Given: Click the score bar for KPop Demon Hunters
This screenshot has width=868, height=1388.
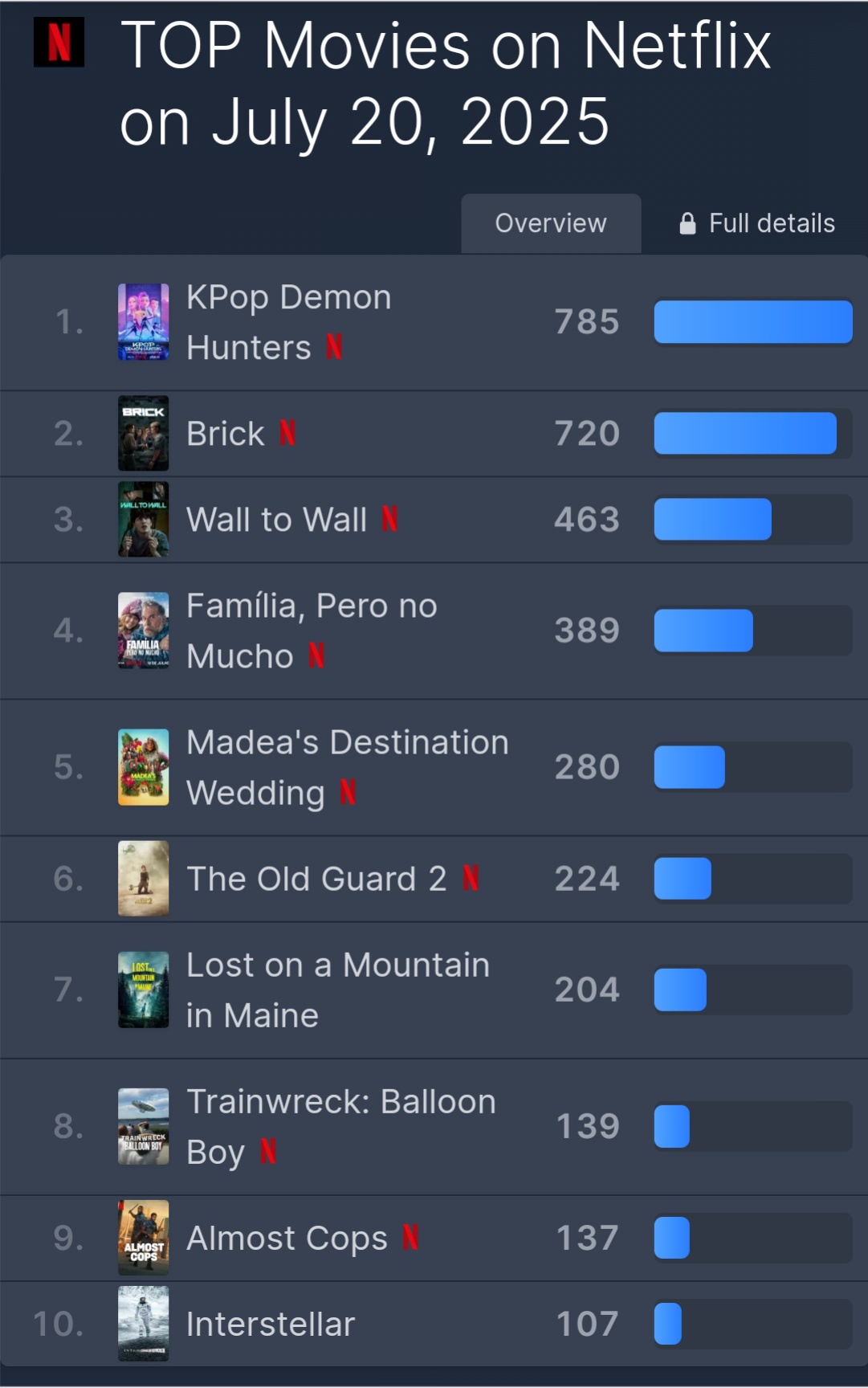Looking at the screenshot, I should pyautogui.click(x=753, y=322).
